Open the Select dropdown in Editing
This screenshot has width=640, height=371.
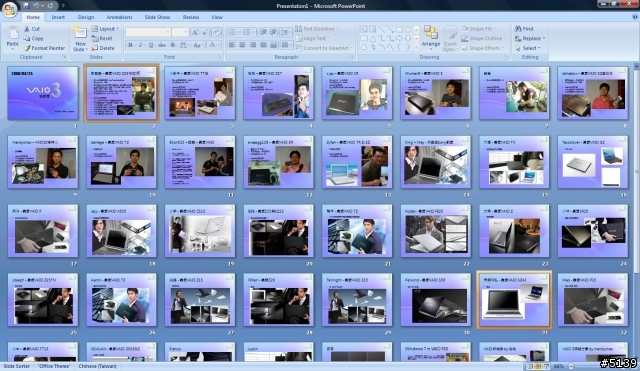[x=528, y=48]
